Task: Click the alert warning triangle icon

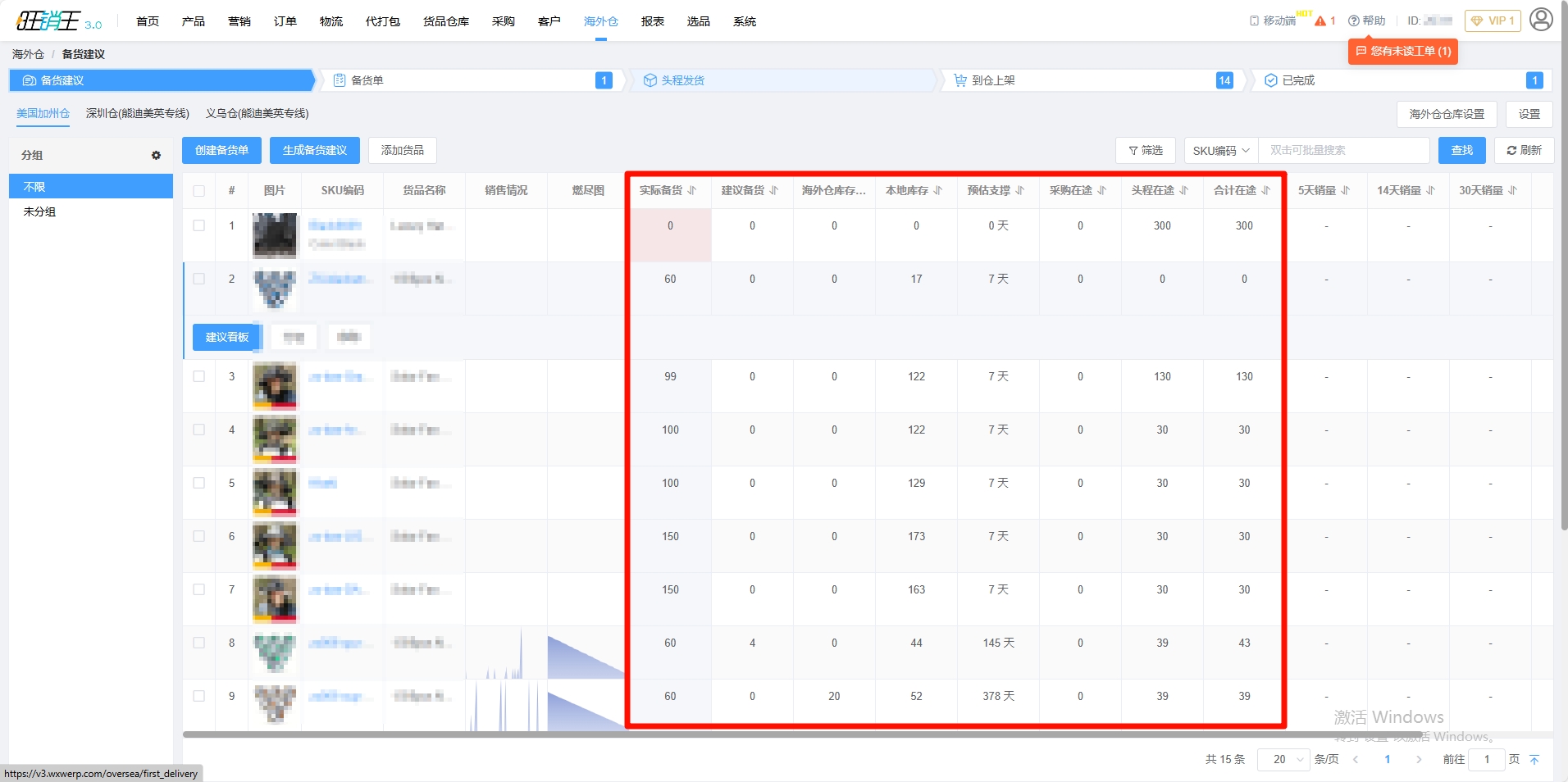Action: pyautogui.click(x=1320, y=21)
